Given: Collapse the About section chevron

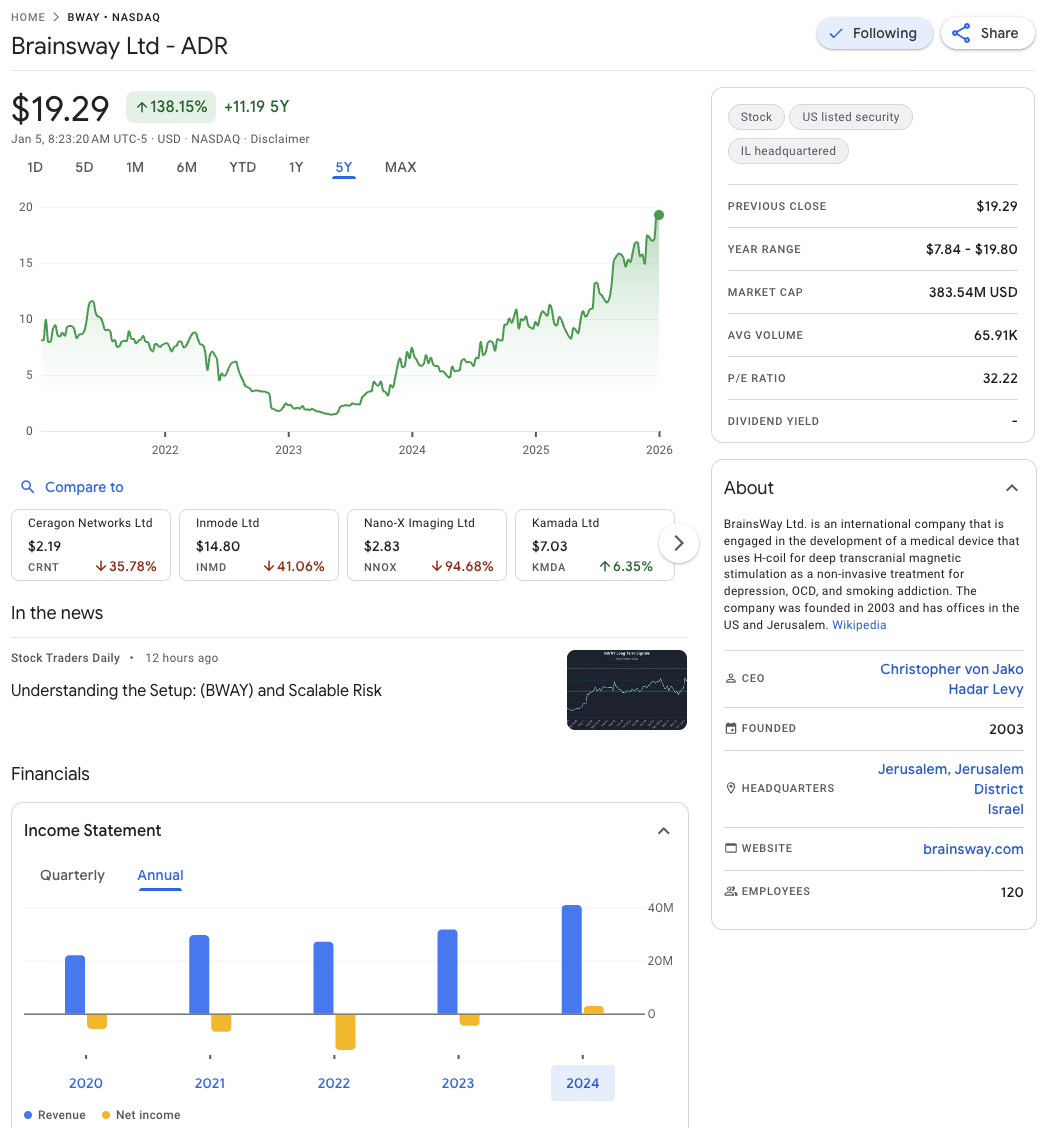Looking at the screenshot, I should (x=1011, y=488).
